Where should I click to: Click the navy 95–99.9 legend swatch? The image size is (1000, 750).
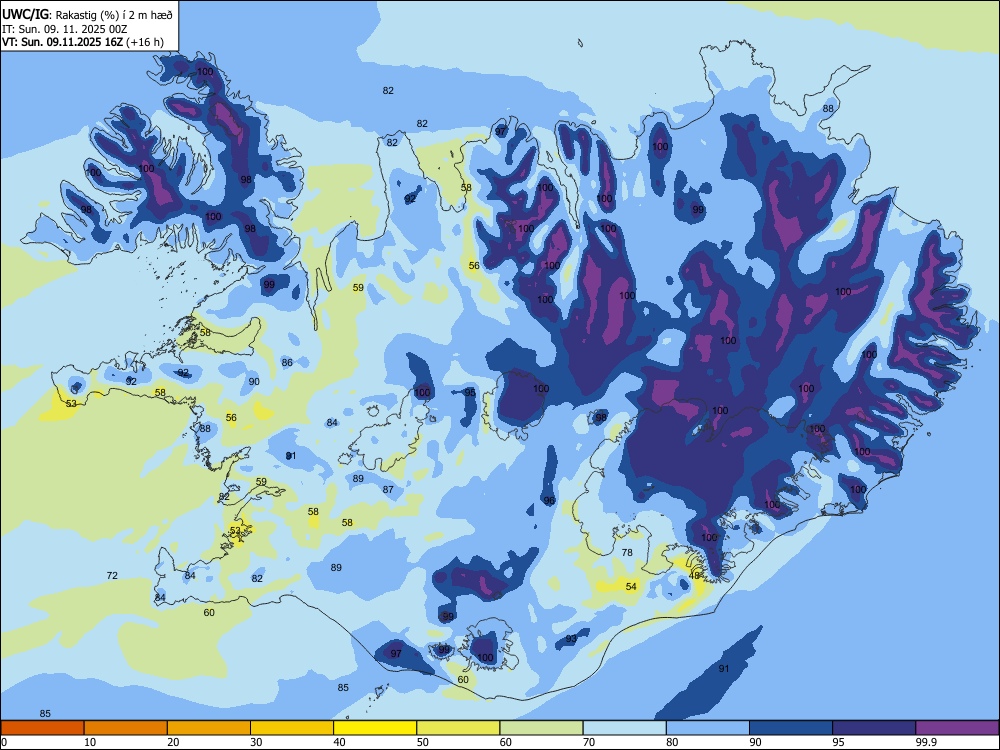(874, 728)
